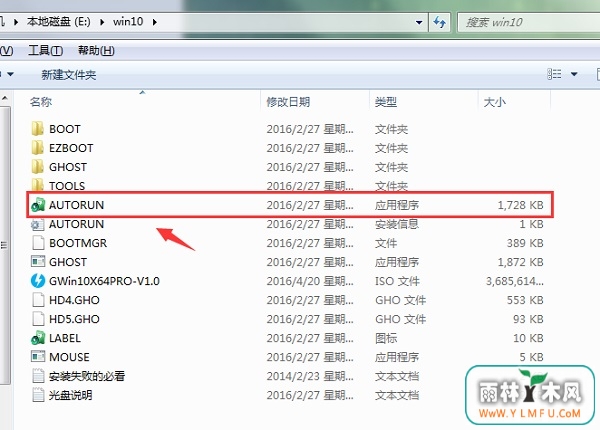
Task: Open the 工具(T) menu
Action: [46, 50]
